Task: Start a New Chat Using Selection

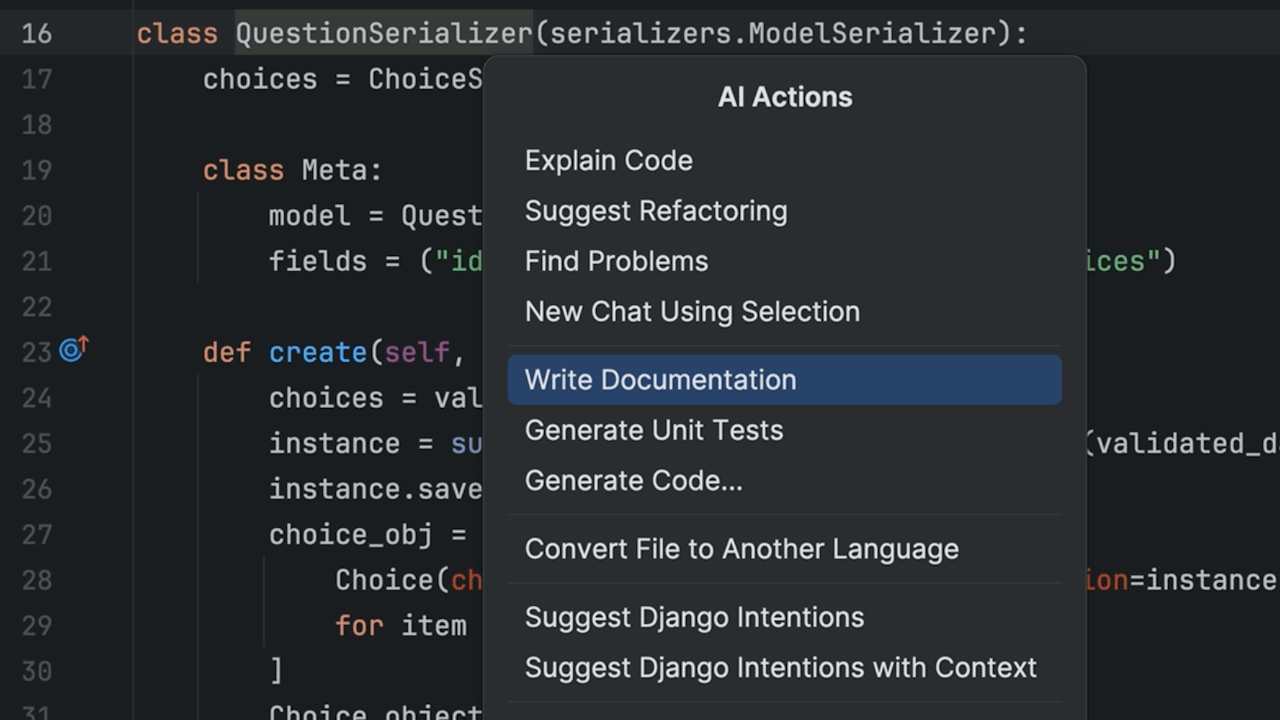Action: click(692, 311)
